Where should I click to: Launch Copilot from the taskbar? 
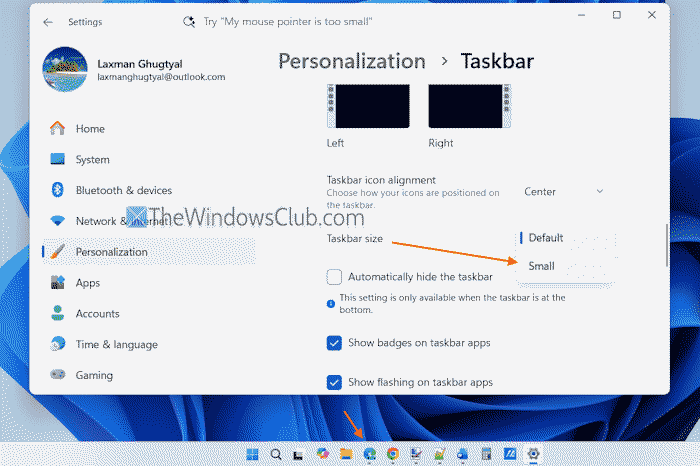point(322,454)
